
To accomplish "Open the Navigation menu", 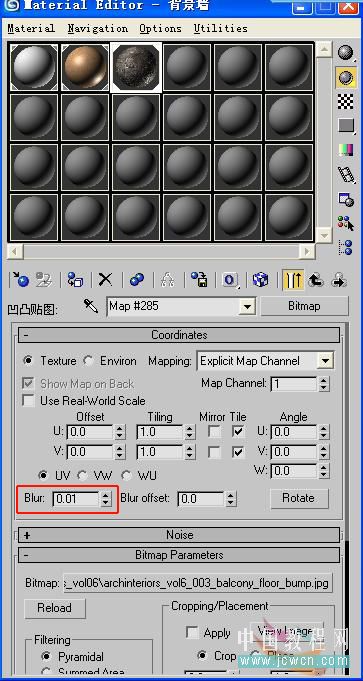I will click(x=98, y=29).
